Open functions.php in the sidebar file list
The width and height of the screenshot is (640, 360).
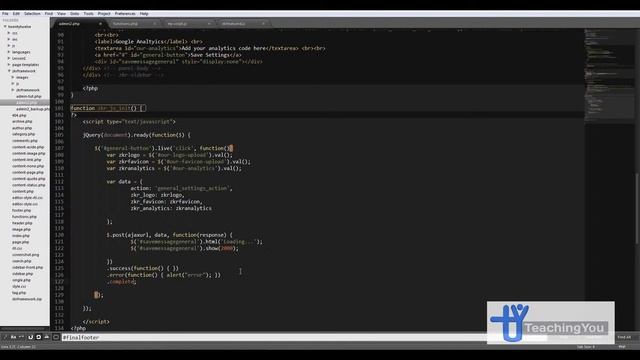point(24,217)
